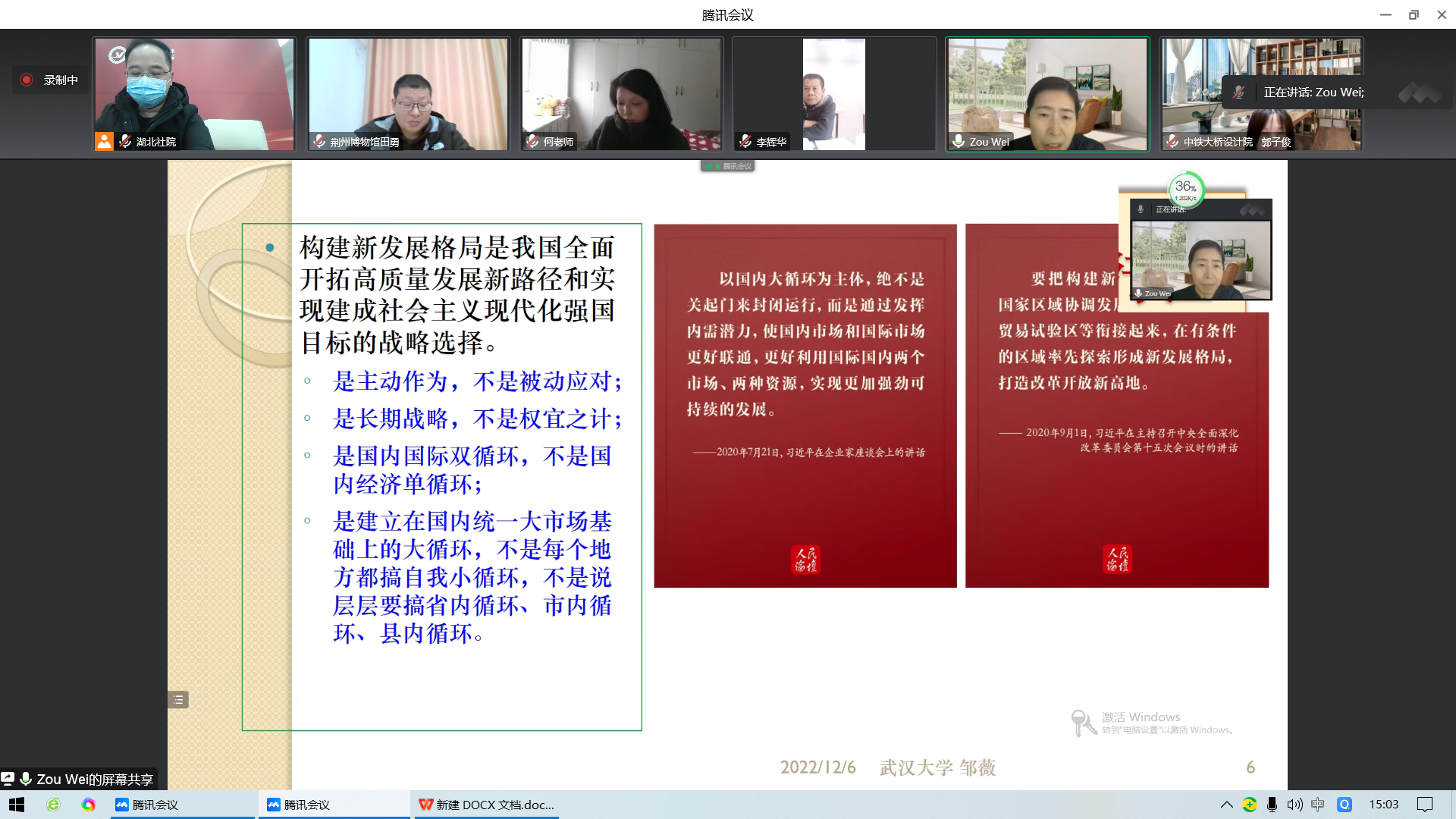Switch to first 腾讯会议 taskbar window
1456x819 pixels.
[182, 805]
